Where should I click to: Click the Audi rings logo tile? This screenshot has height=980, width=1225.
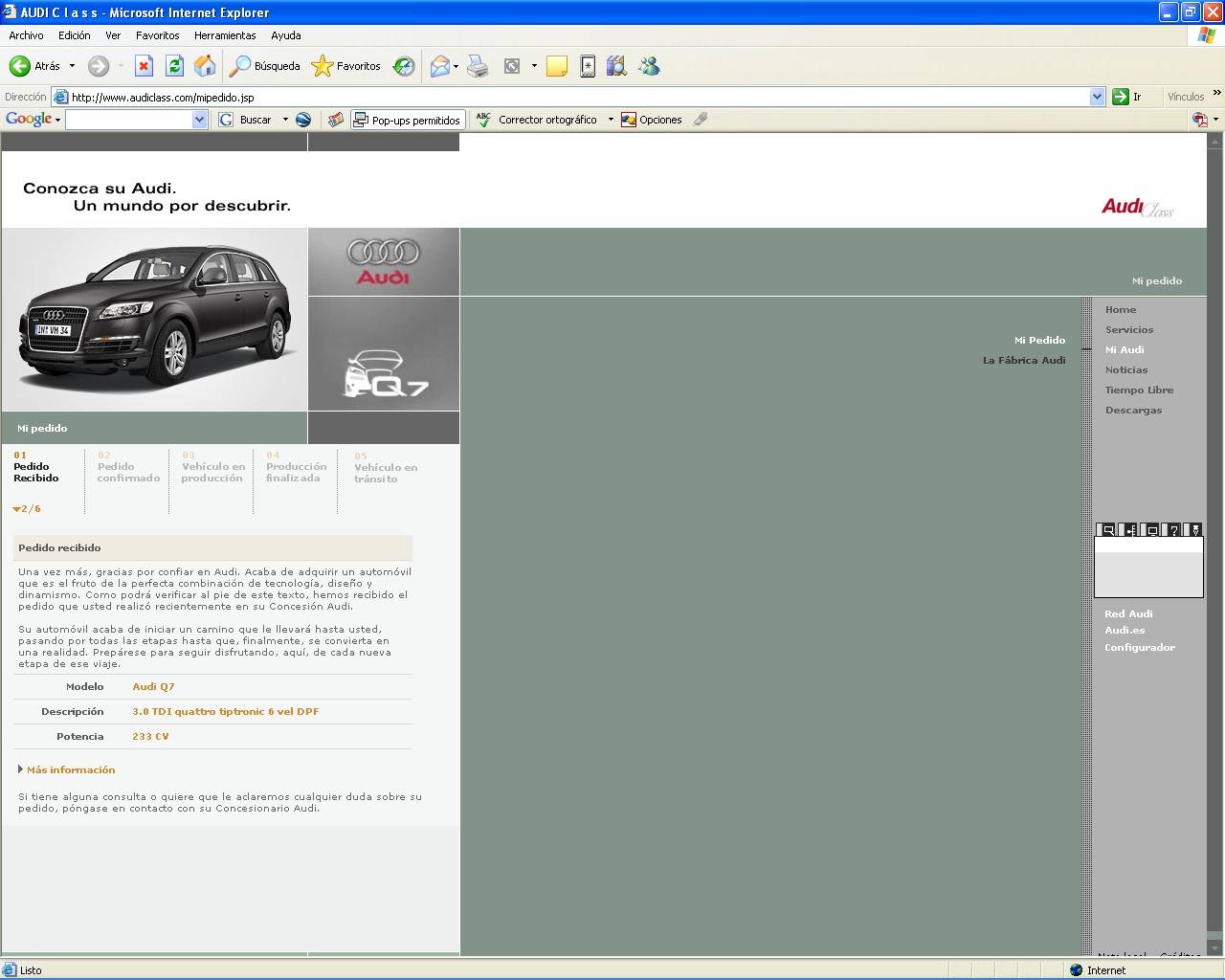pyautogui.click(x=384, y=261)
